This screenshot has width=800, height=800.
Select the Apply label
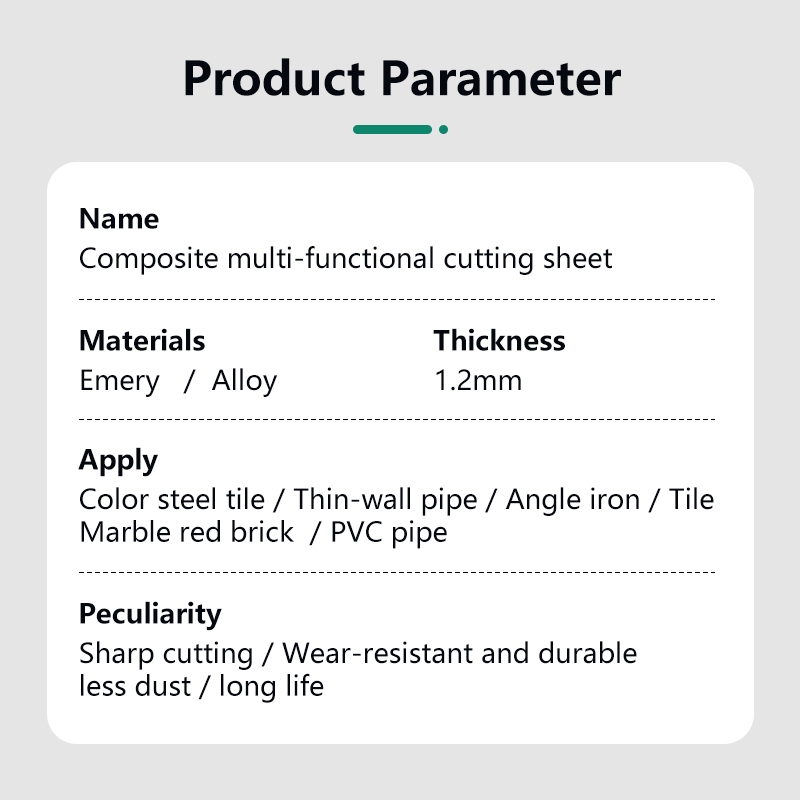click(x=118, y=462)
